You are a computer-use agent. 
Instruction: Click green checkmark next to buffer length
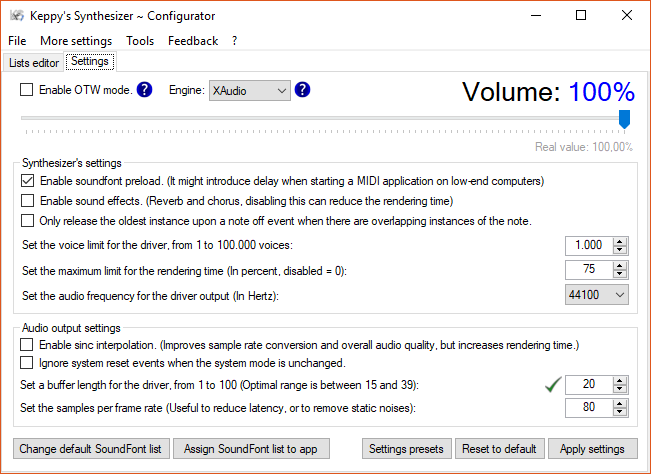pyautogui.click(x=549, y=384)
